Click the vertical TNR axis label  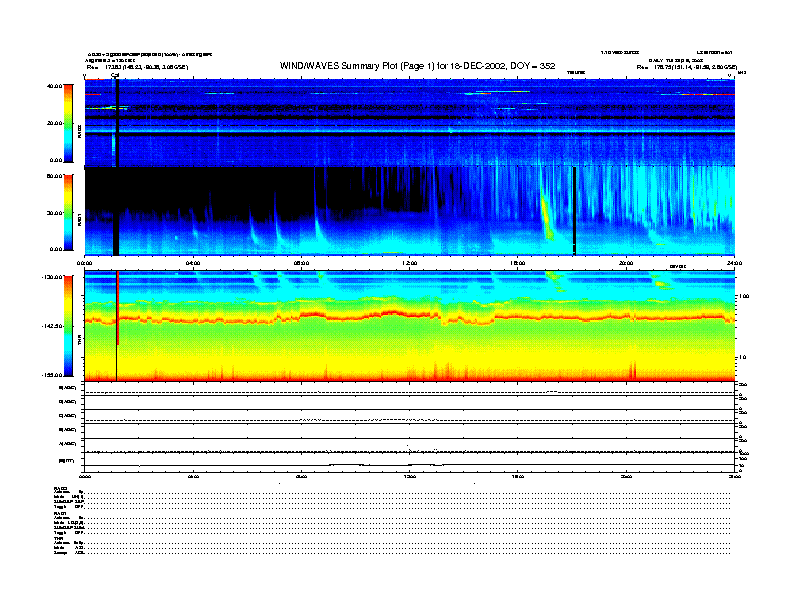point(80,339)
